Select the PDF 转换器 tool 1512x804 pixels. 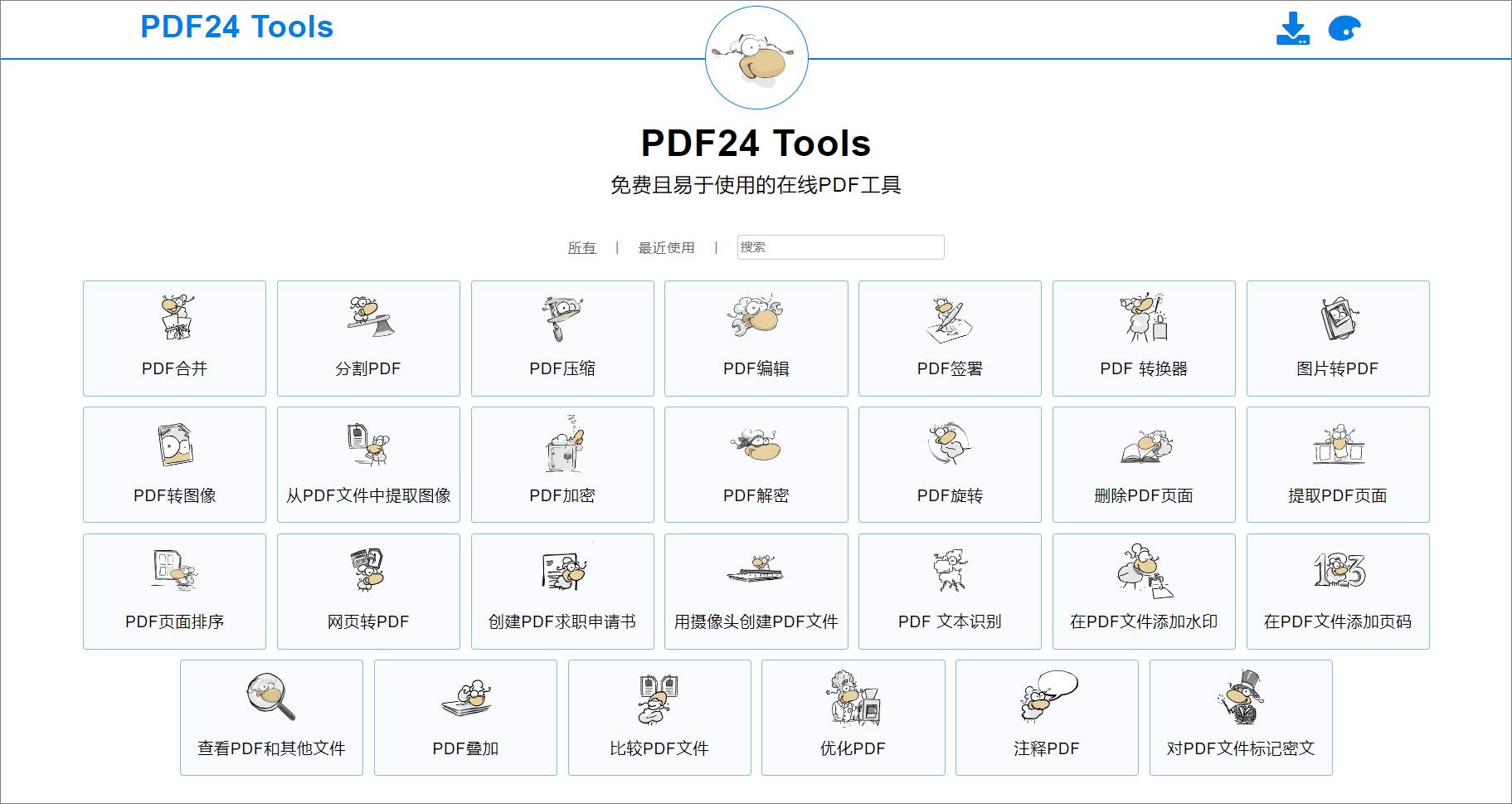pos(1144,338)
